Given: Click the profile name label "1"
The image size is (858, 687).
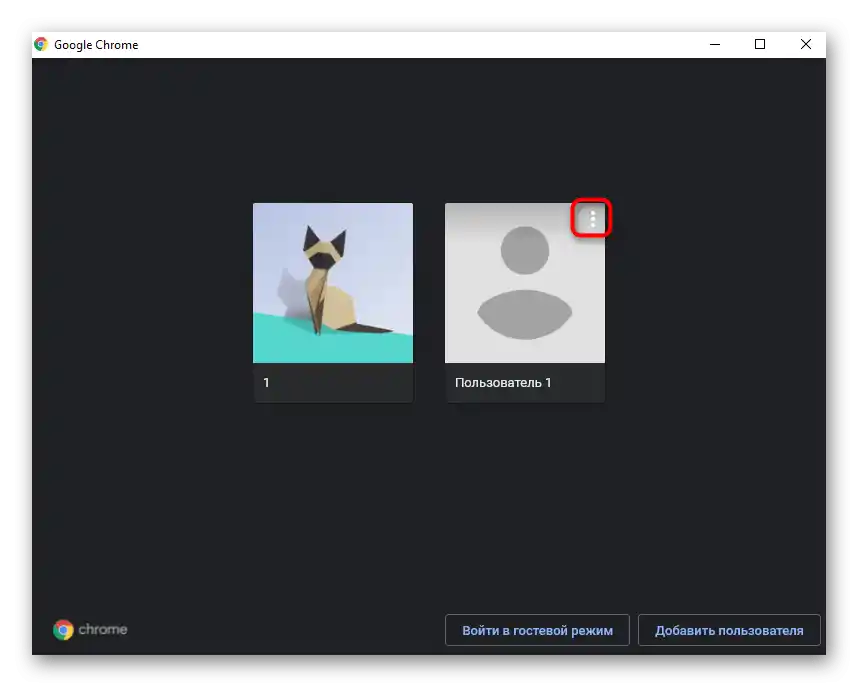Looking at the screenshot, I should 266,383.
